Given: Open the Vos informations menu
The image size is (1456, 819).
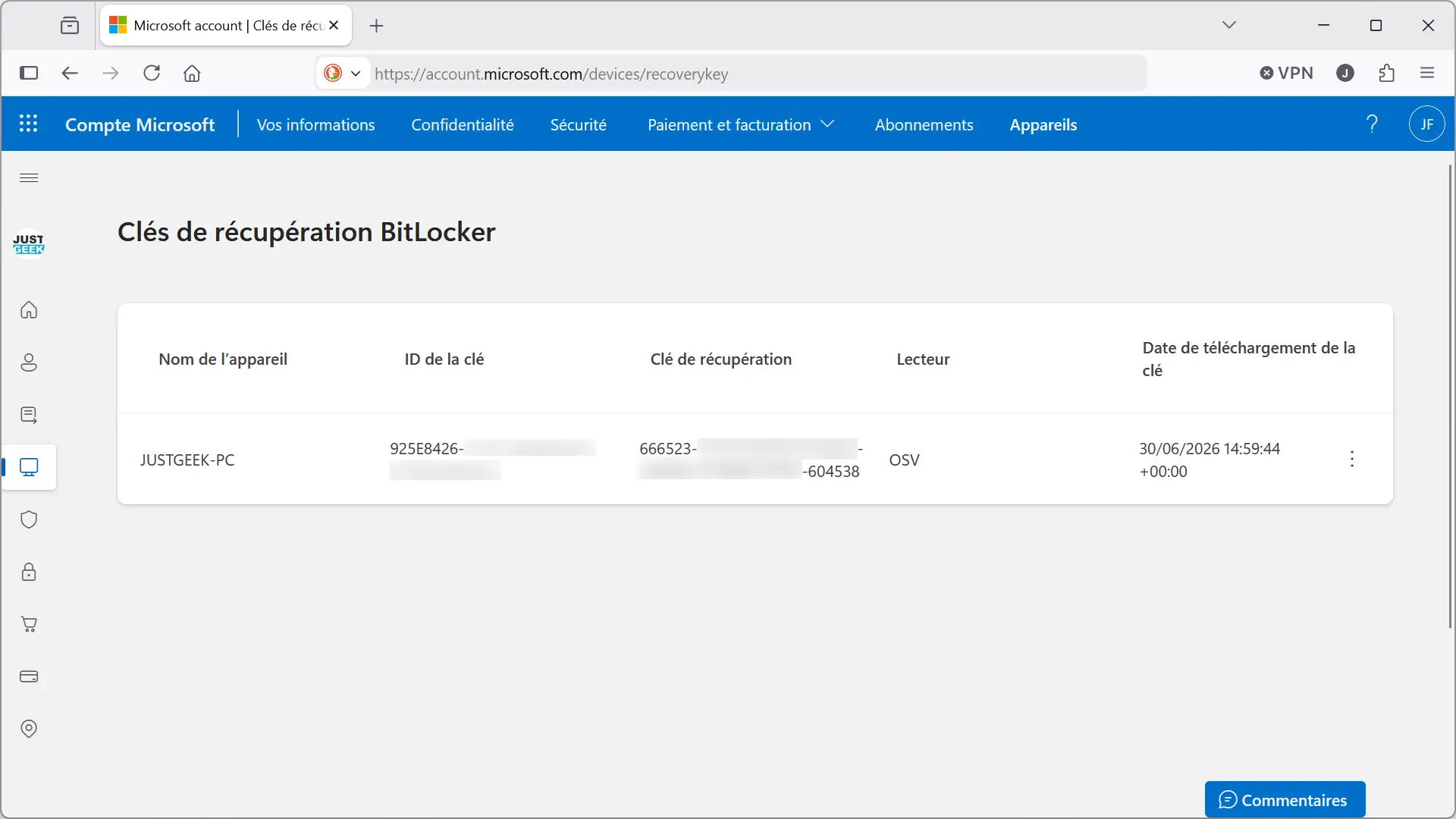Looking at the screenshot, I should pyautogui.click(x=315, y=124).
